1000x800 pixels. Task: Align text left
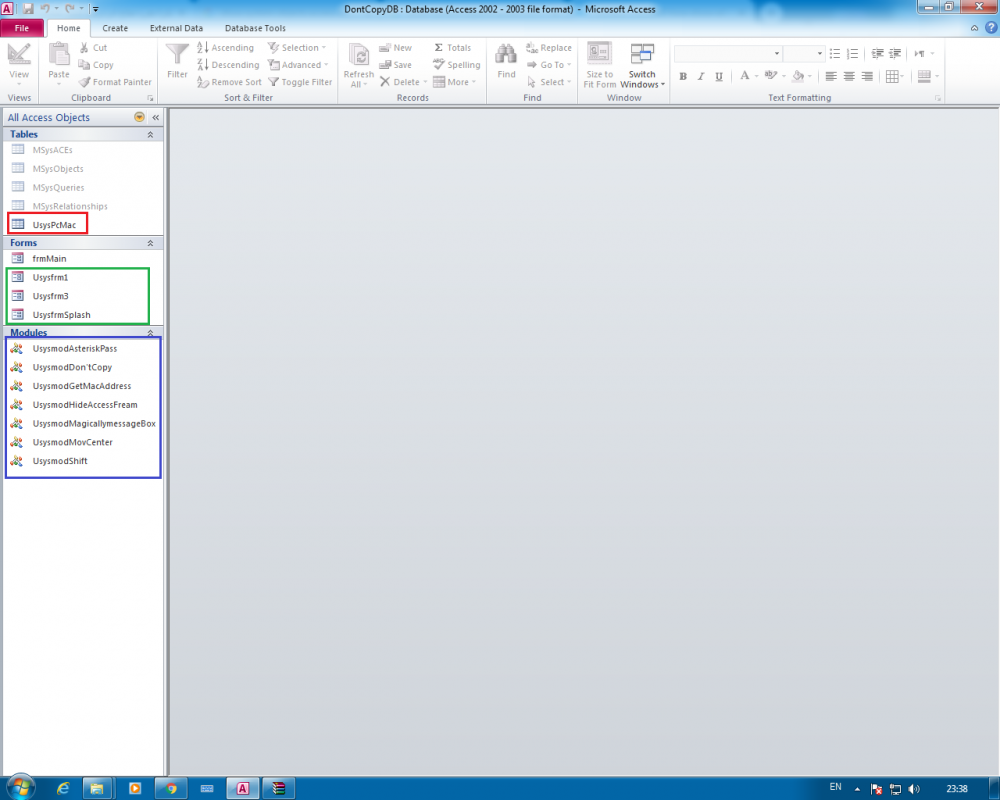pyautogui.click(x=831, y=77)
